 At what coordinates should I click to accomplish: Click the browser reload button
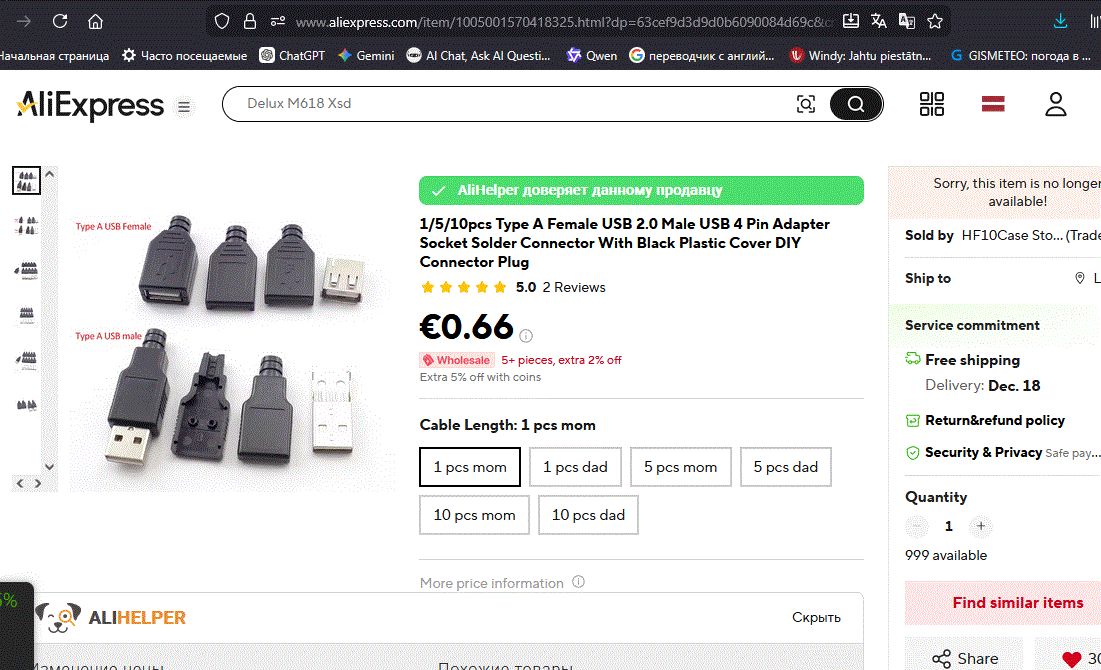(60, 21)
